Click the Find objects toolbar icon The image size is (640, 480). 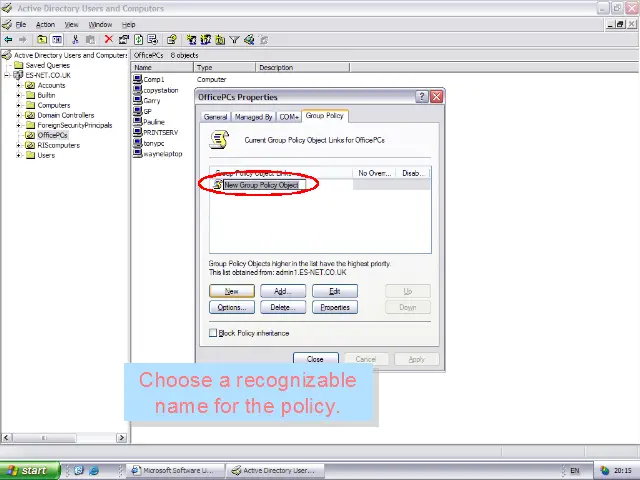(x=249, y=40)
